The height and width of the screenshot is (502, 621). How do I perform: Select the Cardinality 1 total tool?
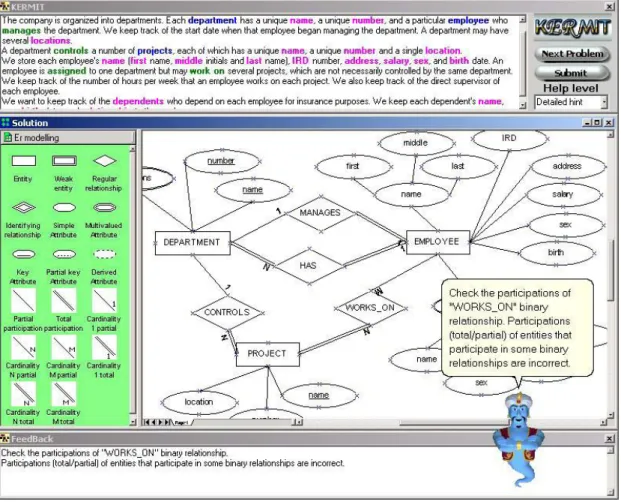105,347
